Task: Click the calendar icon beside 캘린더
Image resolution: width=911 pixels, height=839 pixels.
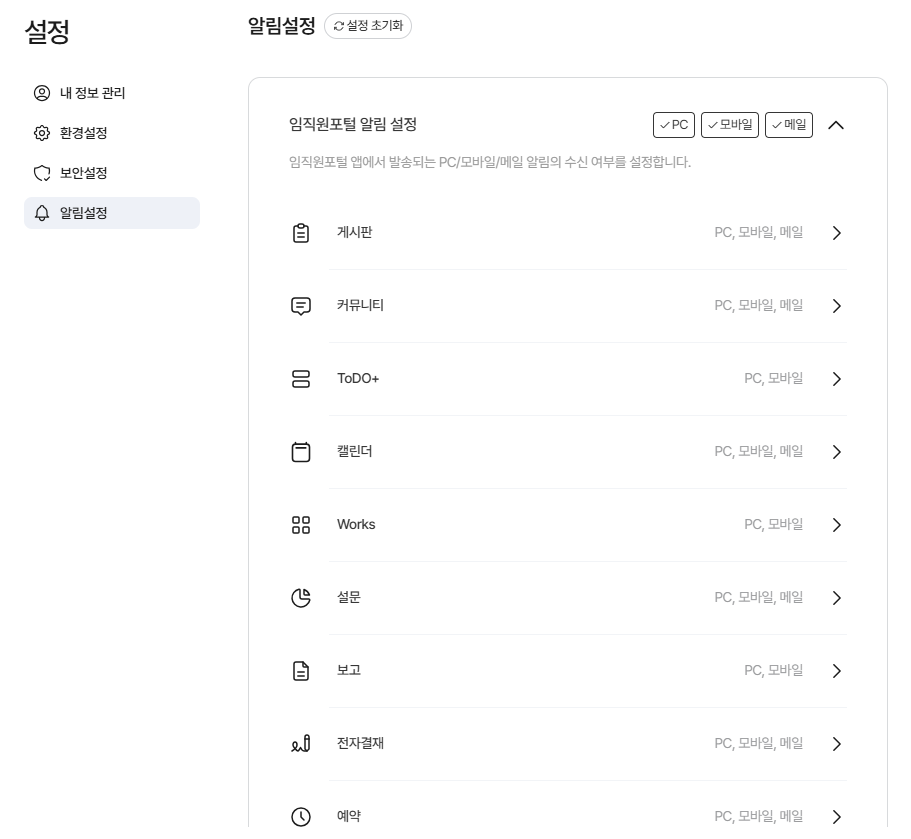Action: tap(301, 452)
